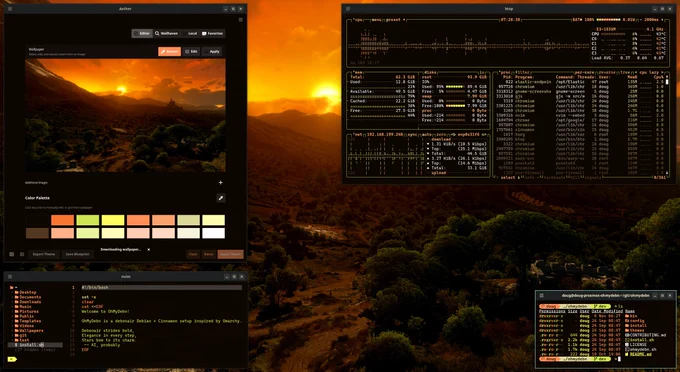Switch to the Local tab in Aether
The image size is (680, 372).
point(190,33)
